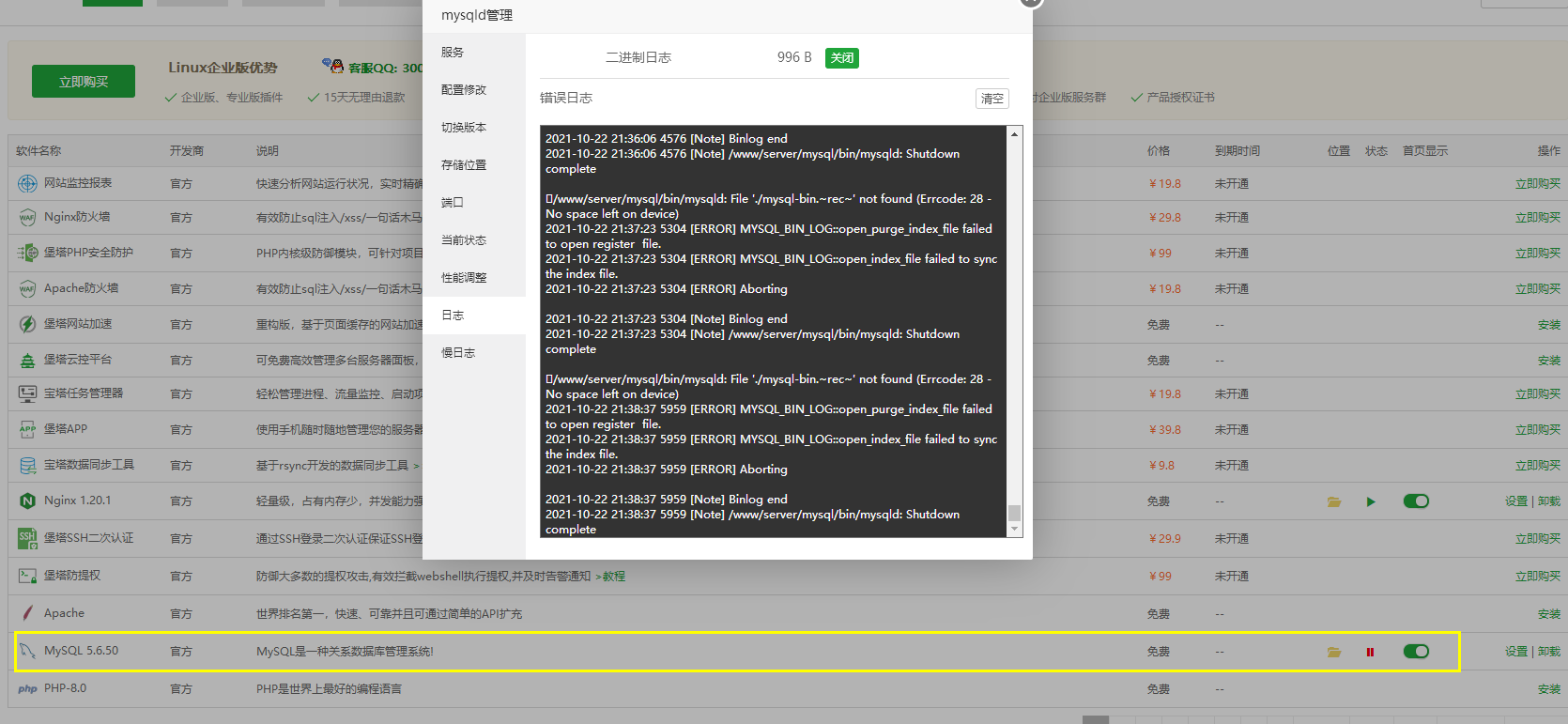Click the MySQL 5.6.50 dolphin icon
The height and width of the screenshot is (724, 1568).
tap(27, 651)
